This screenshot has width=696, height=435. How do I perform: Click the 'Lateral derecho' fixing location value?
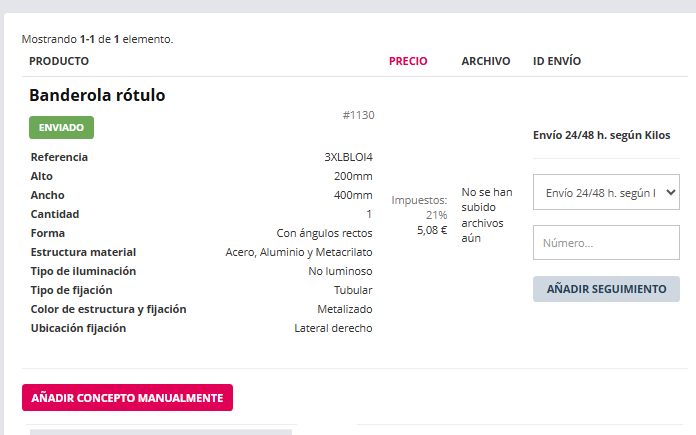(x=333, y=328)
